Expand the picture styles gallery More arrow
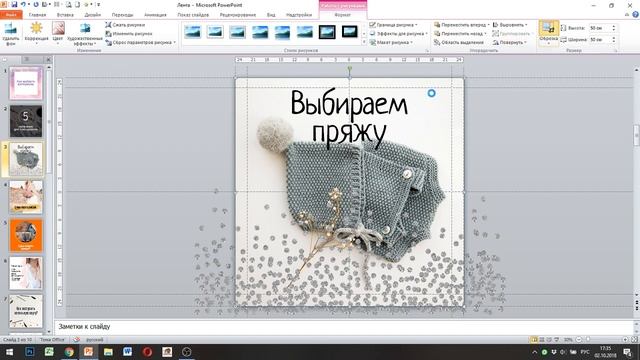640x360 pixels. 364,42
